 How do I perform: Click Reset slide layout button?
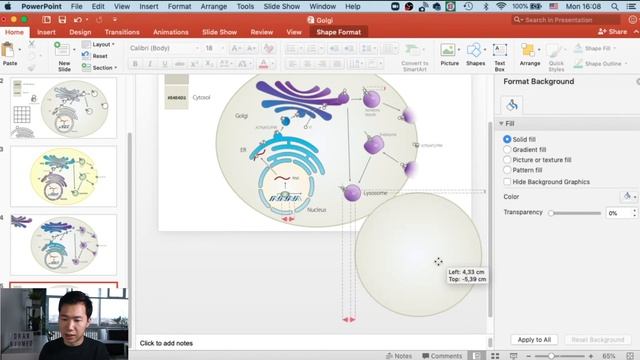pos(95,56)
